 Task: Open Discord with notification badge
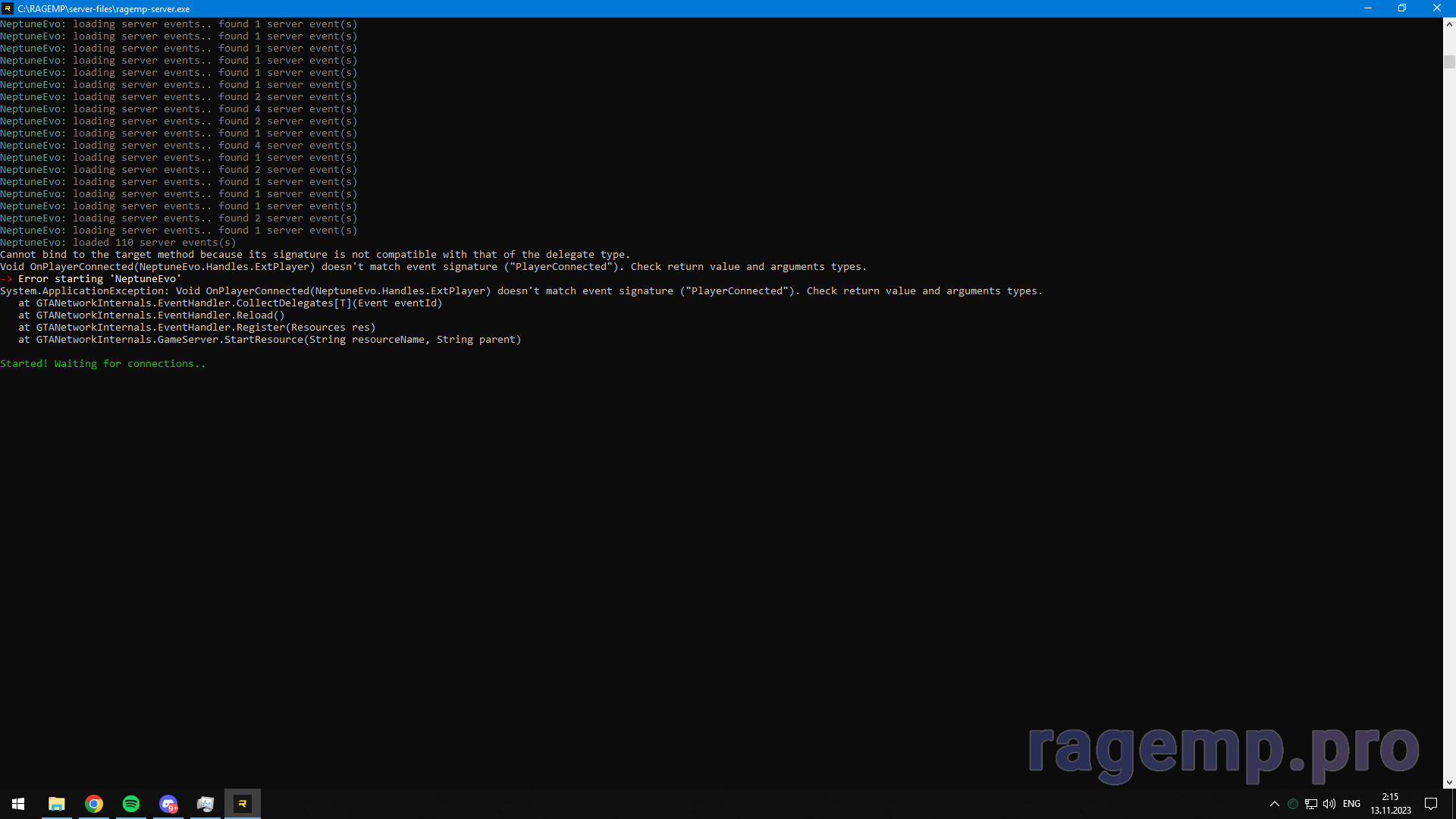coord(168,804)
